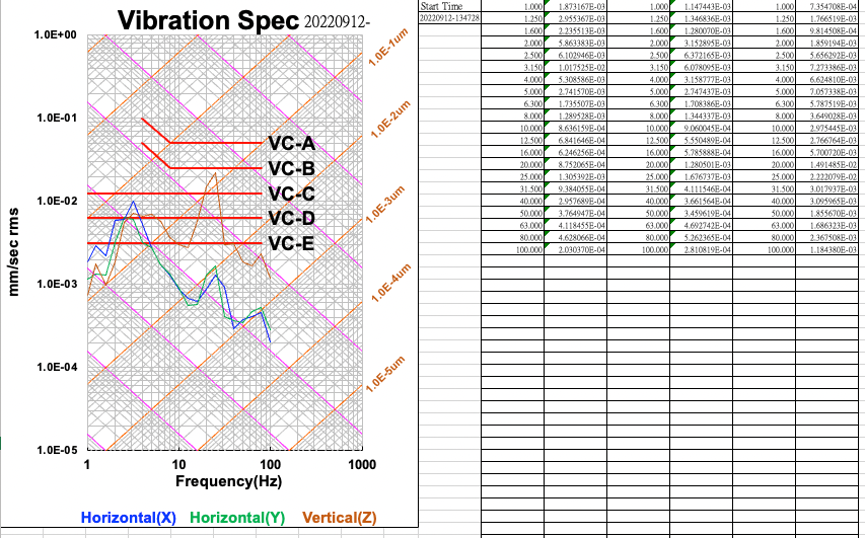Select cell with value 2.747437E-03
Viewport: 866px width, 539px height.
pos(701,91)
